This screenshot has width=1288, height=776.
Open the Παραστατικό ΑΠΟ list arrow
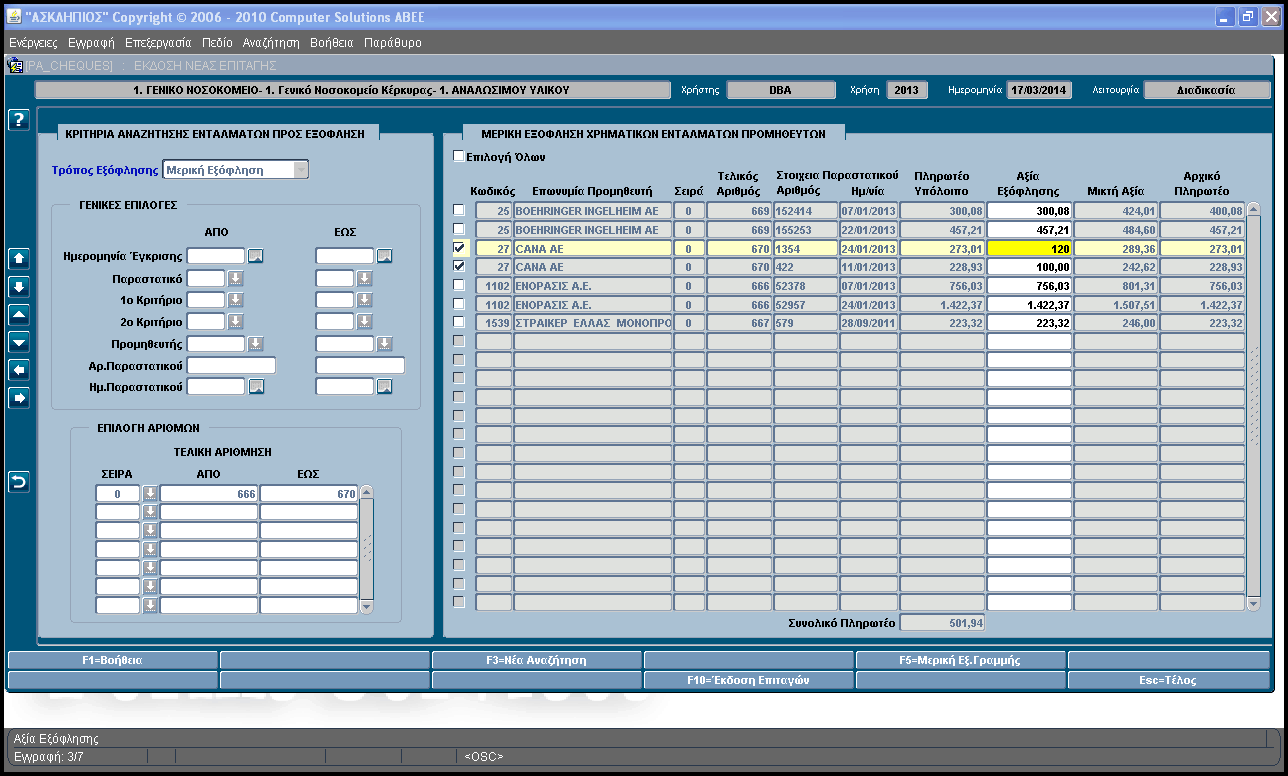coord(236,278)
